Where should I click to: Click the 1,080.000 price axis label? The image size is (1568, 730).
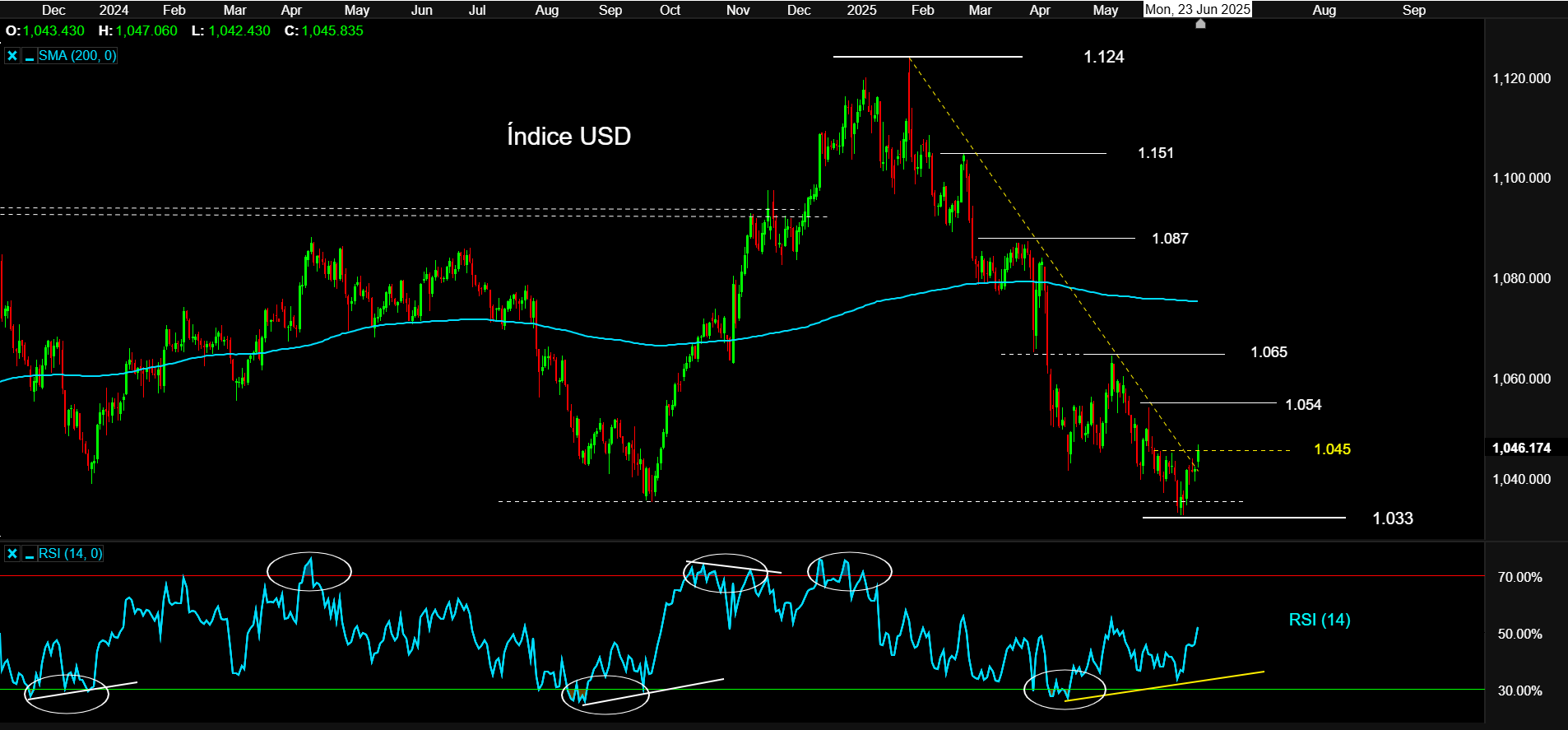tap(1521, 278)
